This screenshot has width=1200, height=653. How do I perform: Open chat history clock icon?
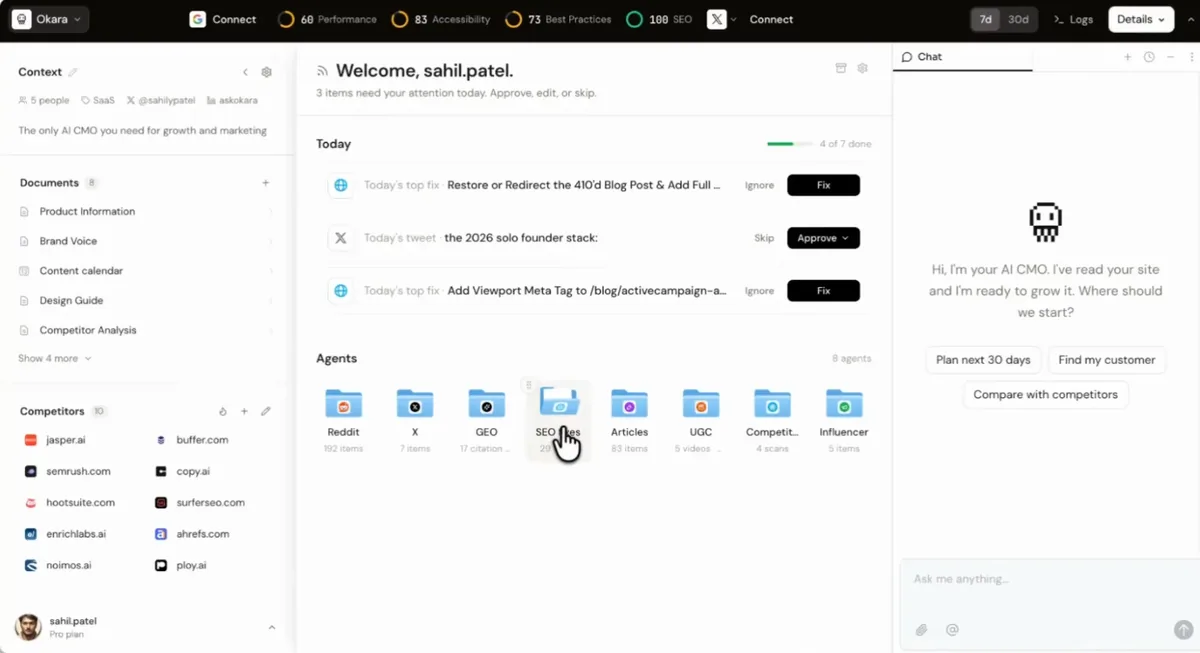point(1149,57)
